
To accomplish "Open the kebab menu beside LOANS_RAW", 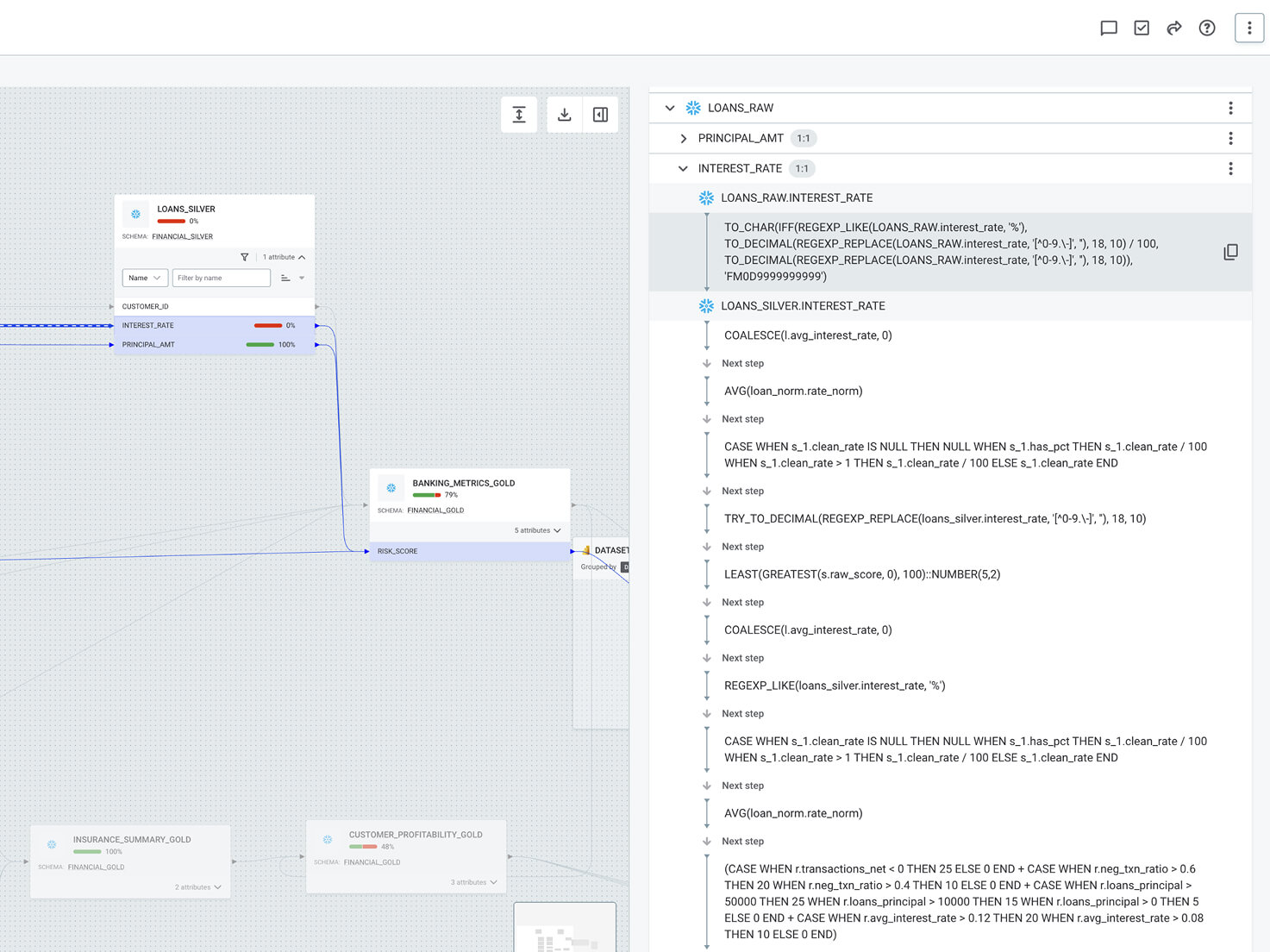I will click(1230, 108).
